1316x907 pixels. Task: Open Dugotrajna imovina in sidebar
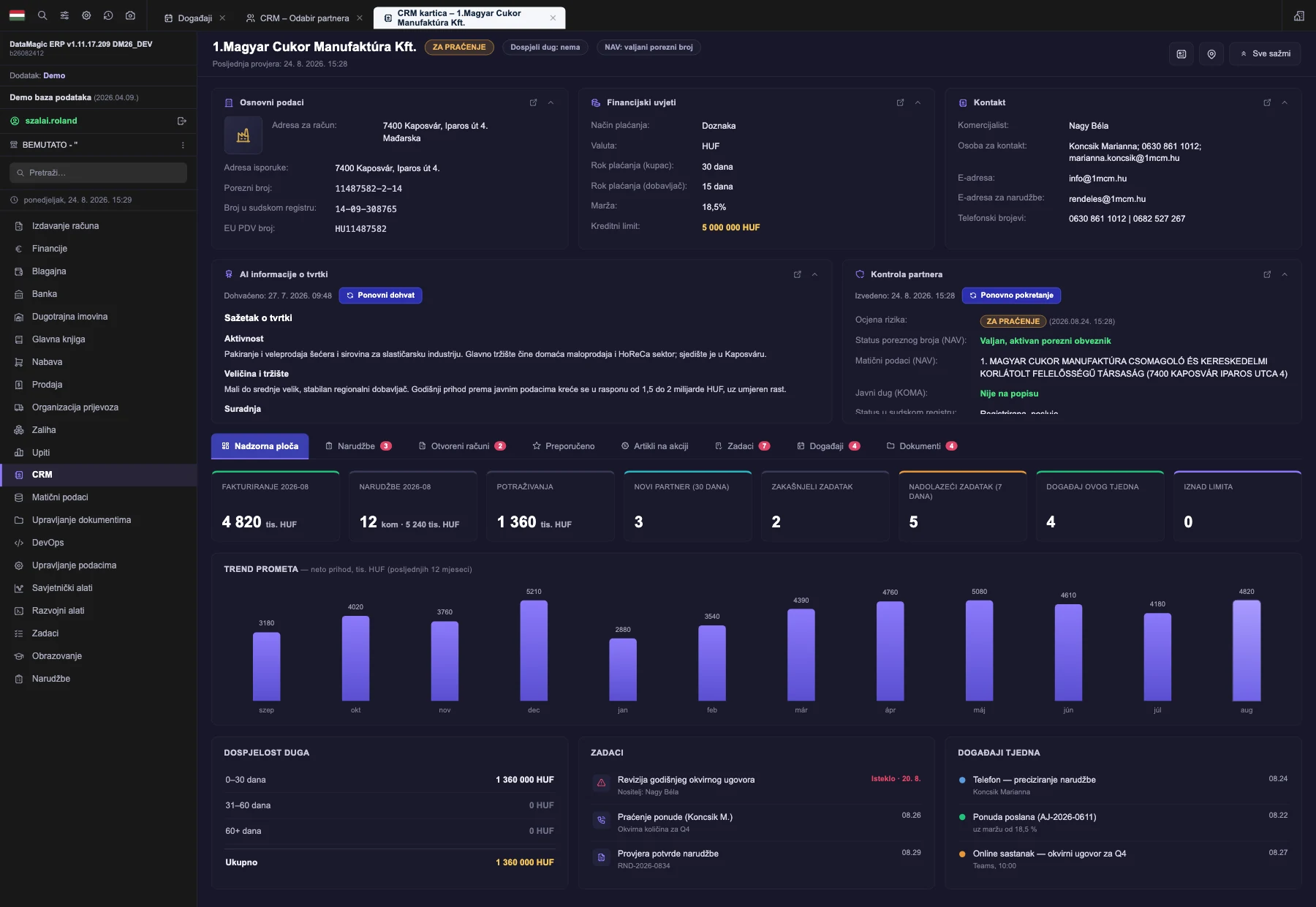click(98, 317)
